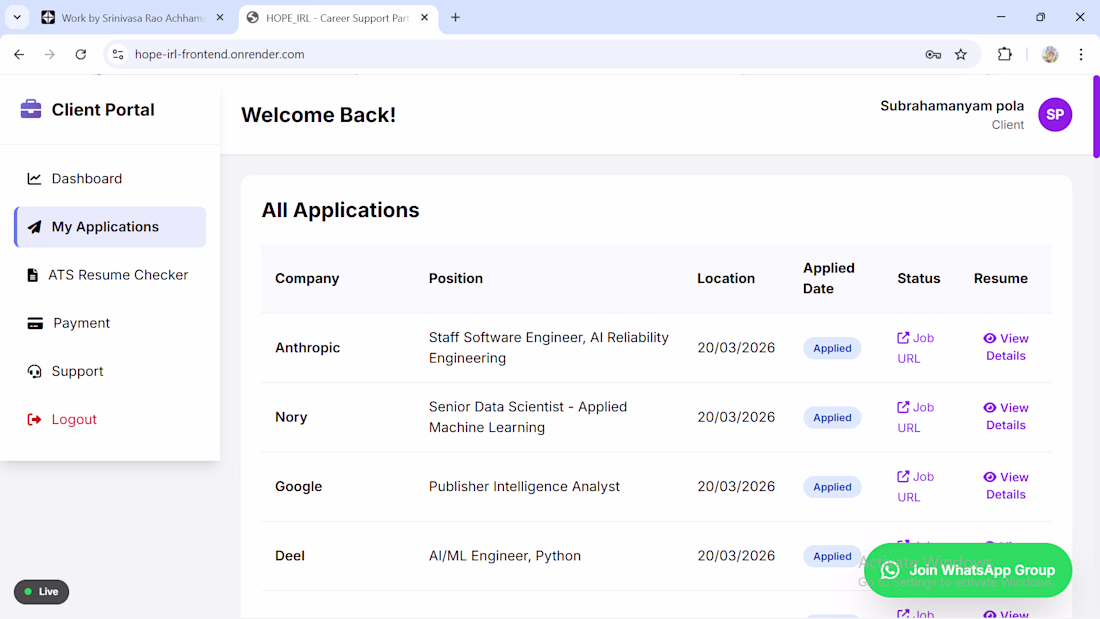Click the Payment credit card icon
1100x619 pixels.
coord(35,323)
